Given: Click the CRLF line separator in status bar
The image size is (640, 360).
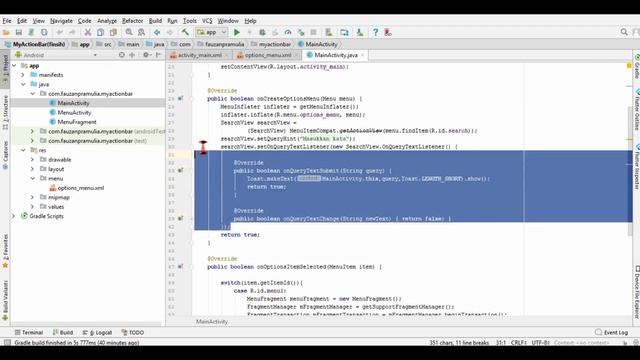Looking at the screenshot, I should (x=518, y=343).
